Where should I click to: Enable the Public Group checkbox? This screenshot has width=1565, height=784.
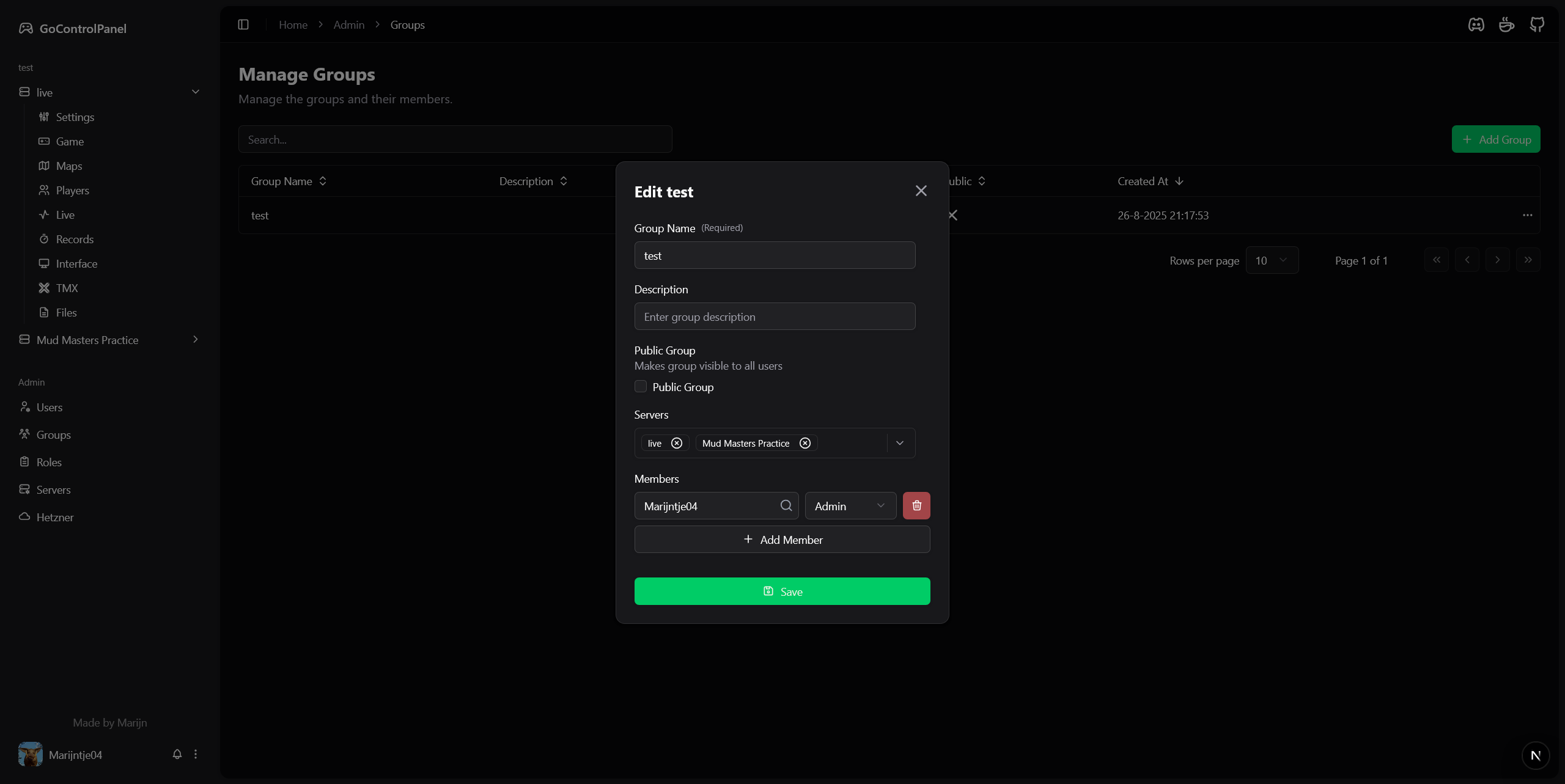(x=641, y=386)
